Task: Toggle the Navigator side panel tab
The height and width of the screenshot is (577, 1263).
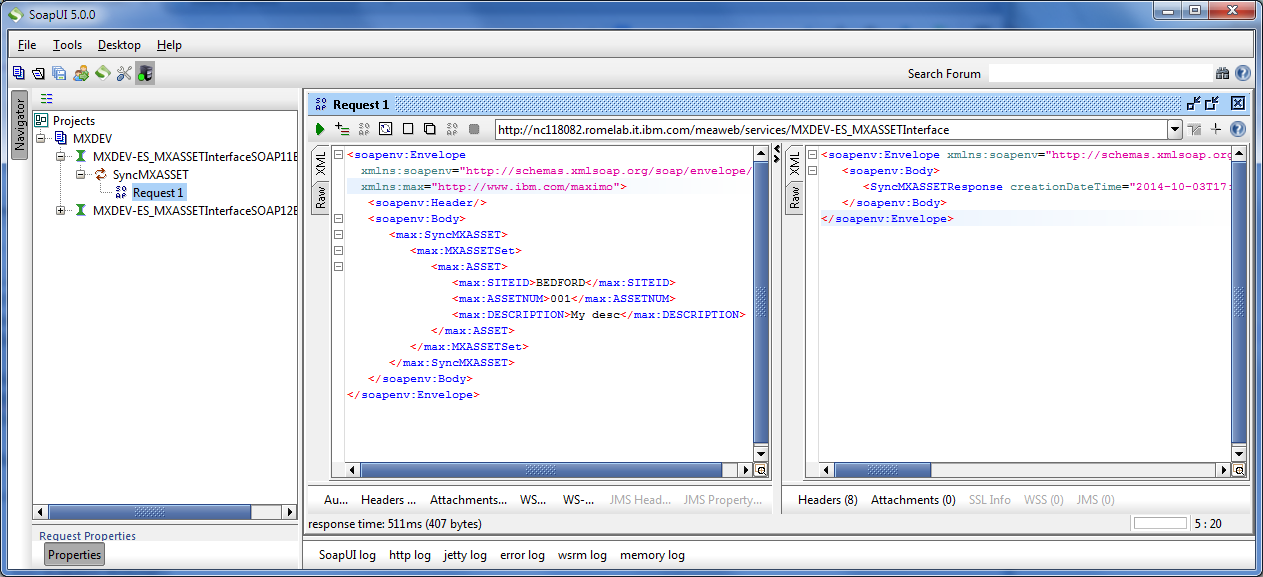Action: point(19,126)
